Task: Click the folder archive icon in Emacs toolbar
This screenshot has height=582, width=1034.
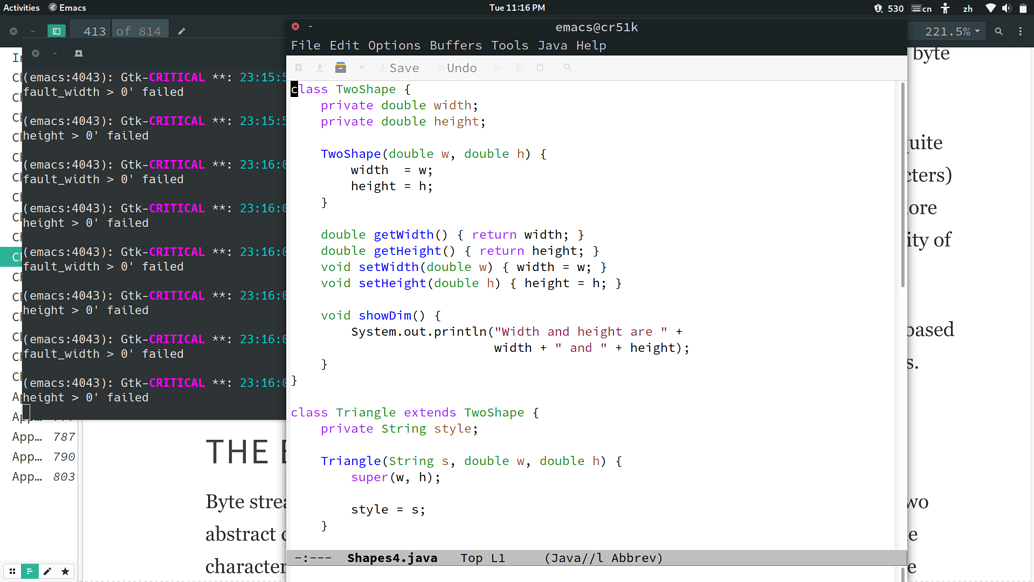Action: 341,67
